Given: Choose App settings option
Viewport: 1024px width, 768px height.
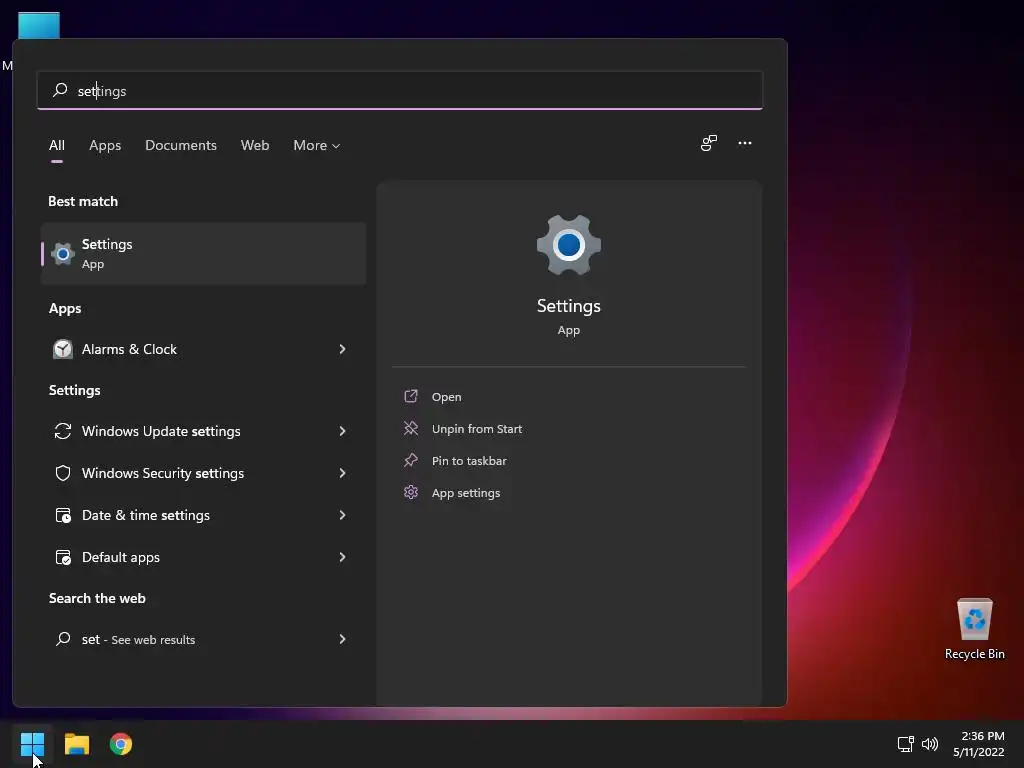Looking at the screenshot, I should (x=466, y=493).
